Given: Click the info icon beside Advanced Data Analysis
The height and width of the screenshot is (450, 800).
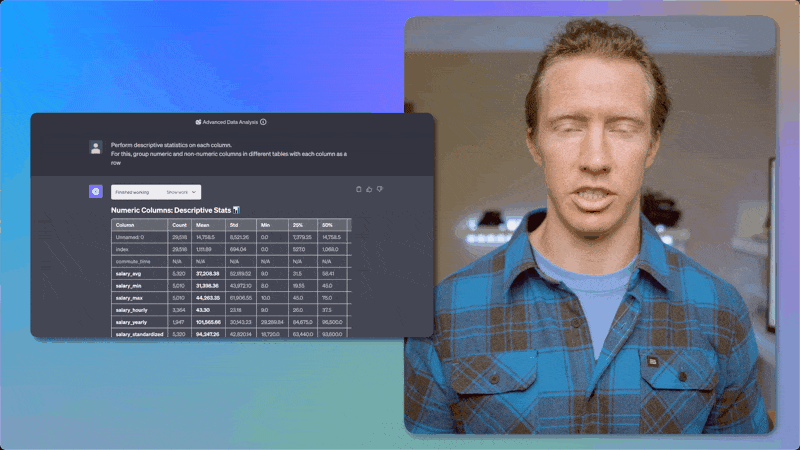Looking at the screenshot, I should point(263,122).
